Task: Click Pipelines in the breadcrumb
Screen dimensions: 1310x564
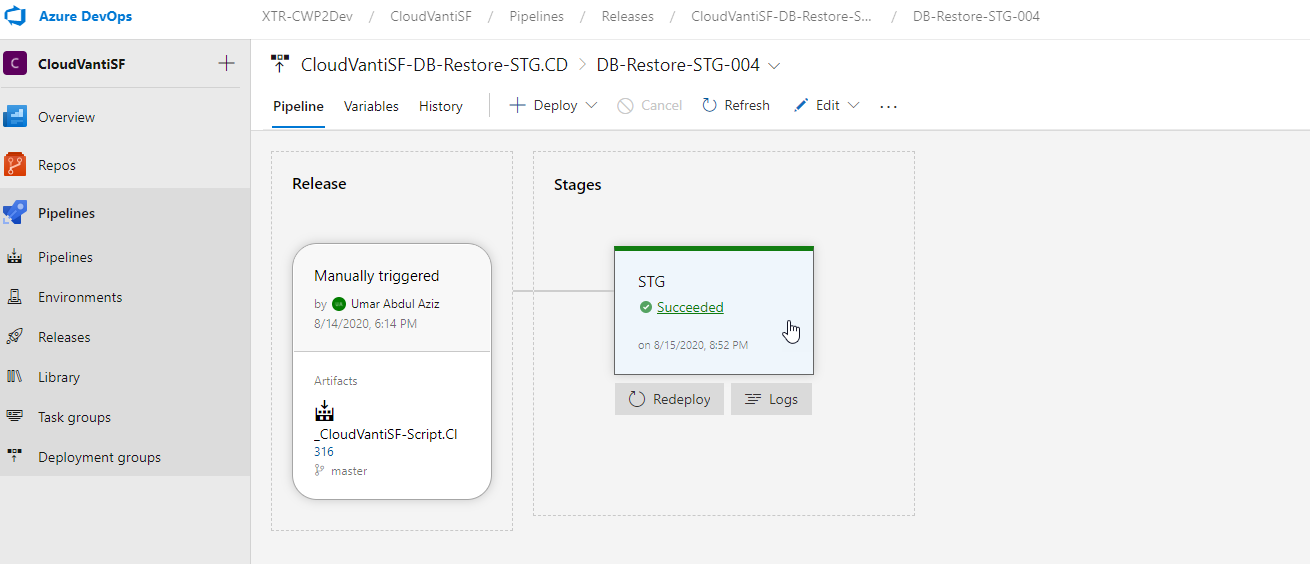Action: click(x=536, y=17)
